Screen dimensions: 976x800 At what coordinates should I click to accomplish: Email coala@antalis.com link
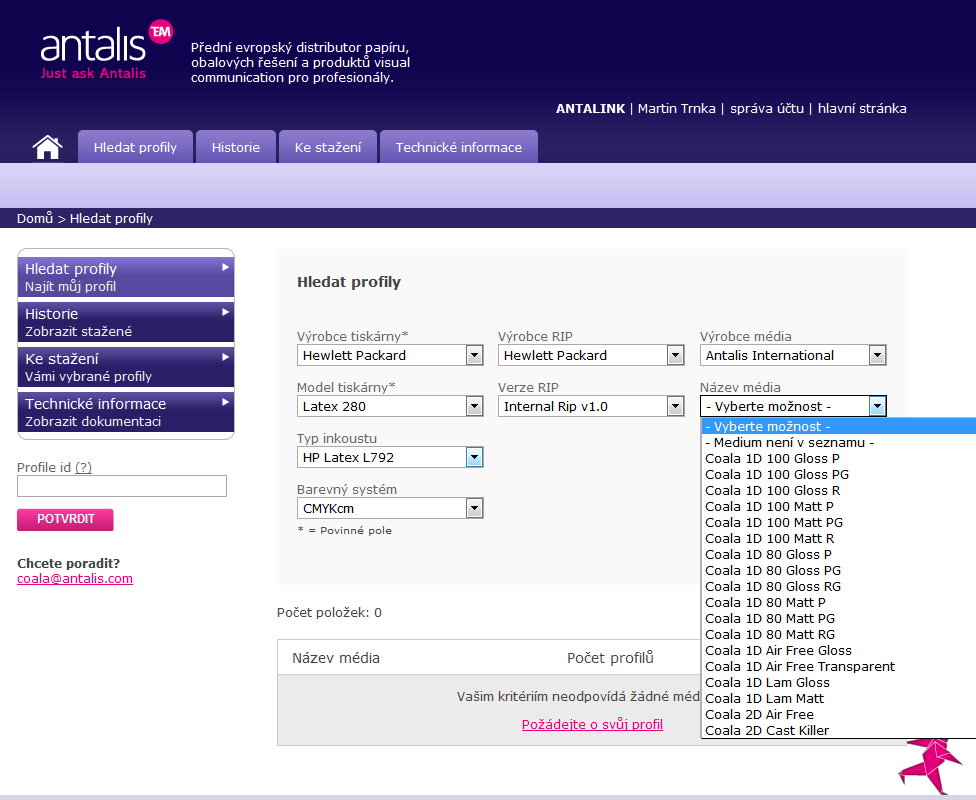tap(75, 578)
